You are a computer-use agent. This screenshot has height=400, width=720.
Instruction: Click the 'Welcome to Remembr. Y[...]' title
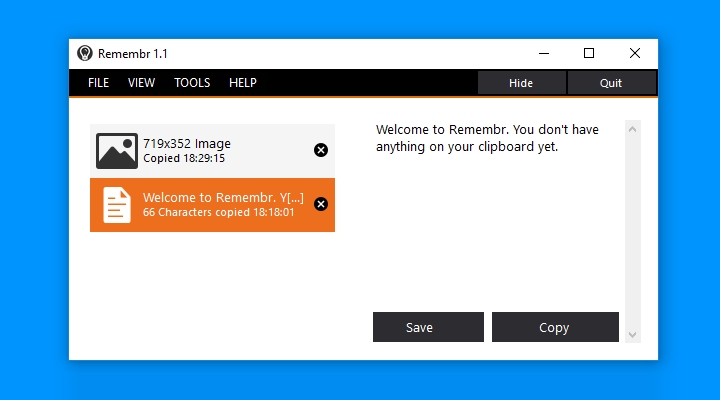pyautogui.click(x=223, y=197)
